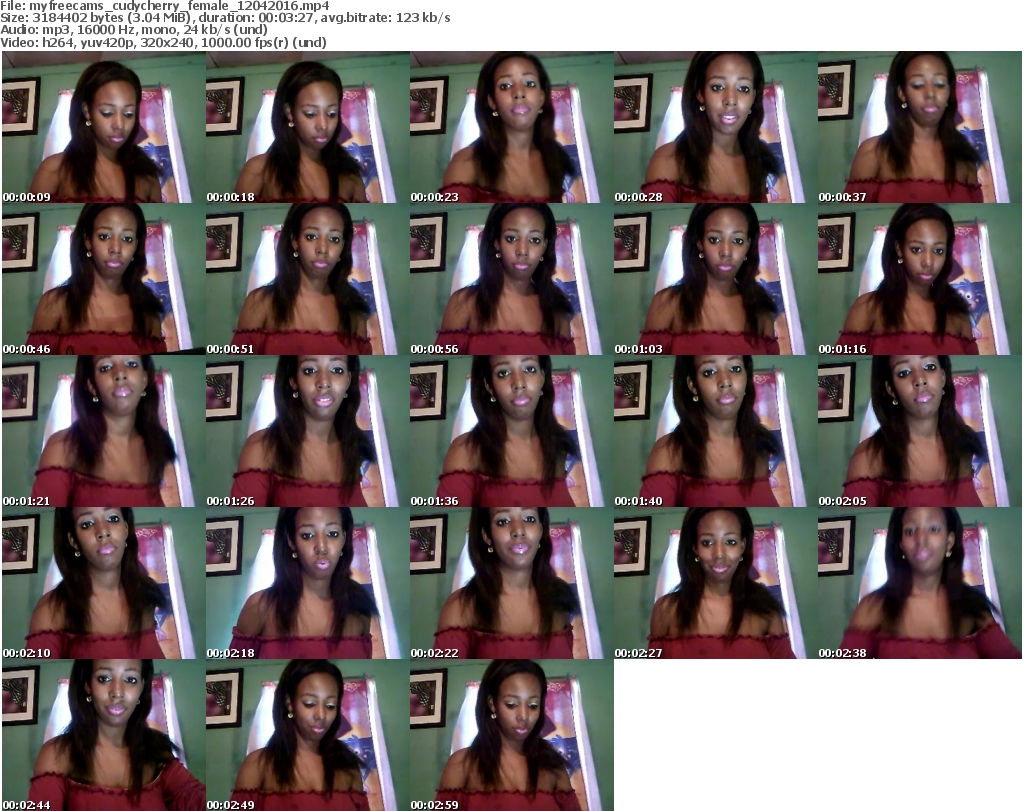Select the thumbnail marked 00:00:37
The width and height of the screenshot is (1024, 811).
coord(918,128)
